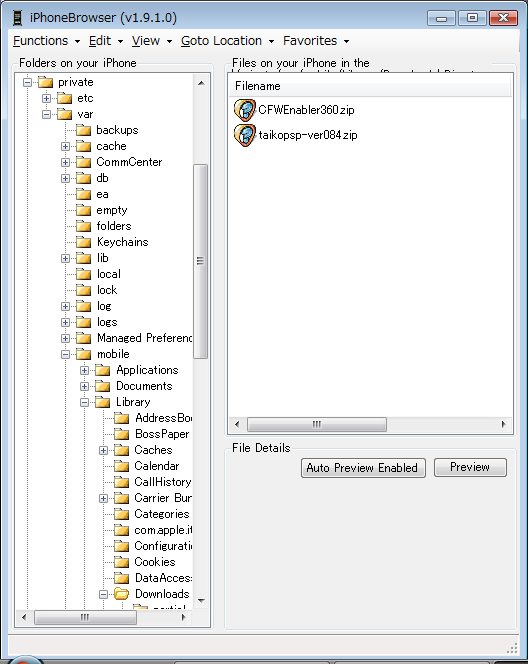Click folder tree vertical scrollbar down arrow
Screen dimensions: 528x664
pyautogui.click(x=201, y=601)
